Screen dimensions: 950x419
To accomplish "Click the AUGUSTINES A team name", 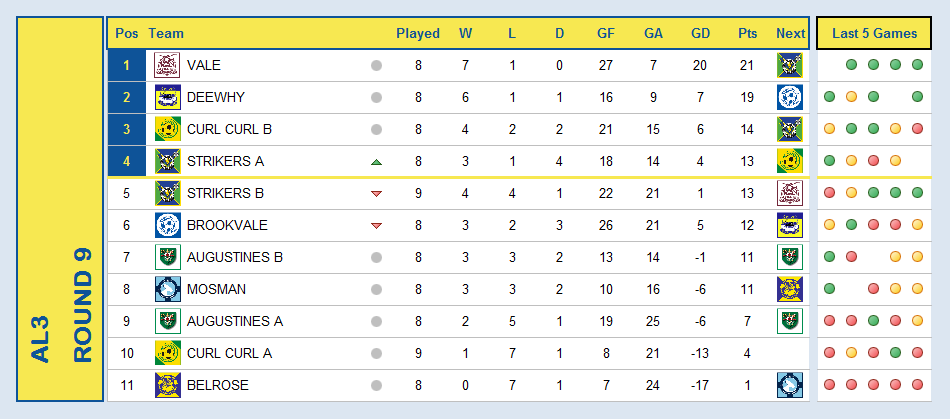I will tap(235, 321).
